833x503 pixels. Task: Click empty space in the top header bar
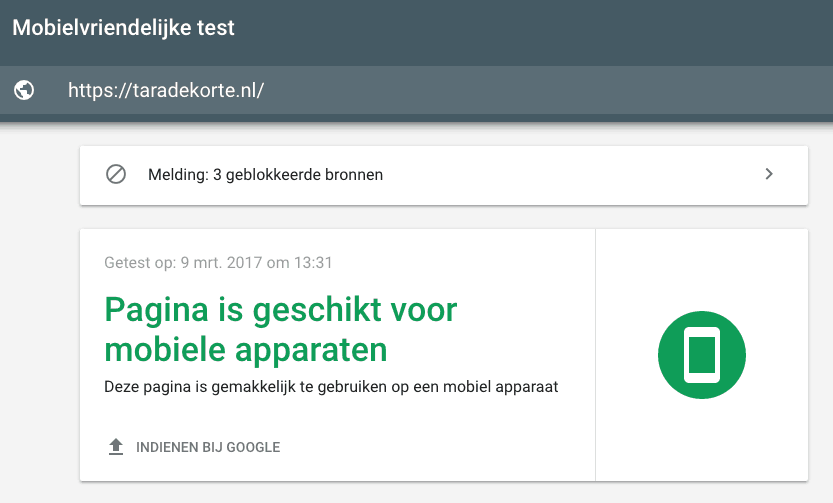(550, 28)
